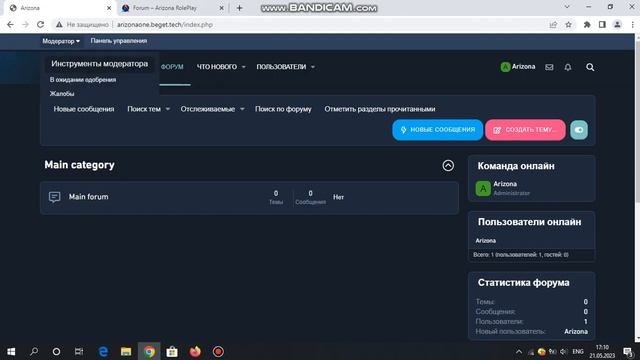Open the forum search magnifier icon
Screen dimensions: 640x360
click(590, 67)
